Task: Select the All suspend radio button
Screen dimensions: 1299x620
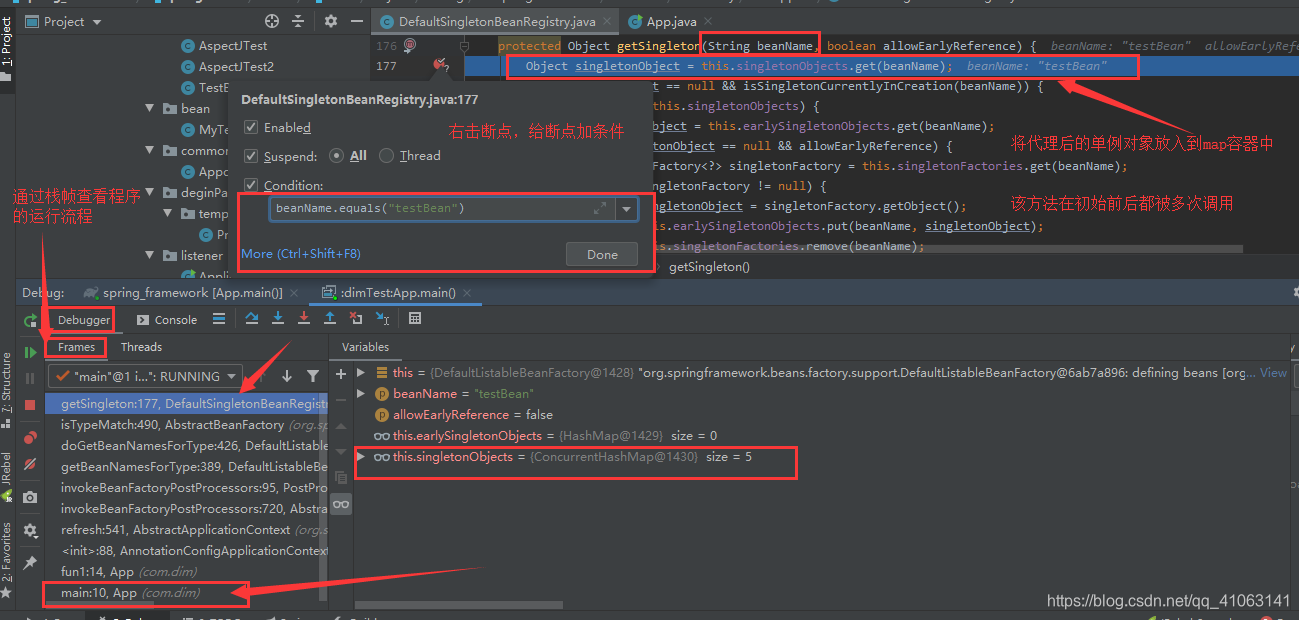Action: [336, 156]
